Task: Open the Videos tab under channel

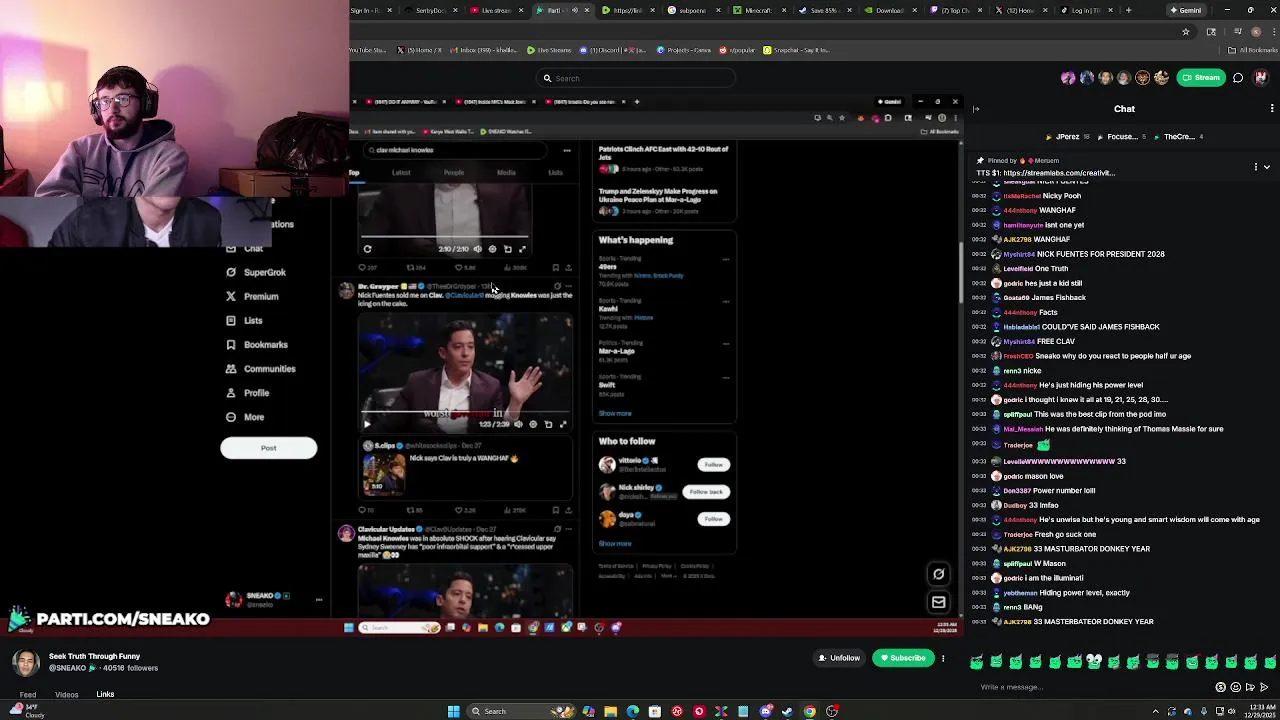Action: (67, 694)
